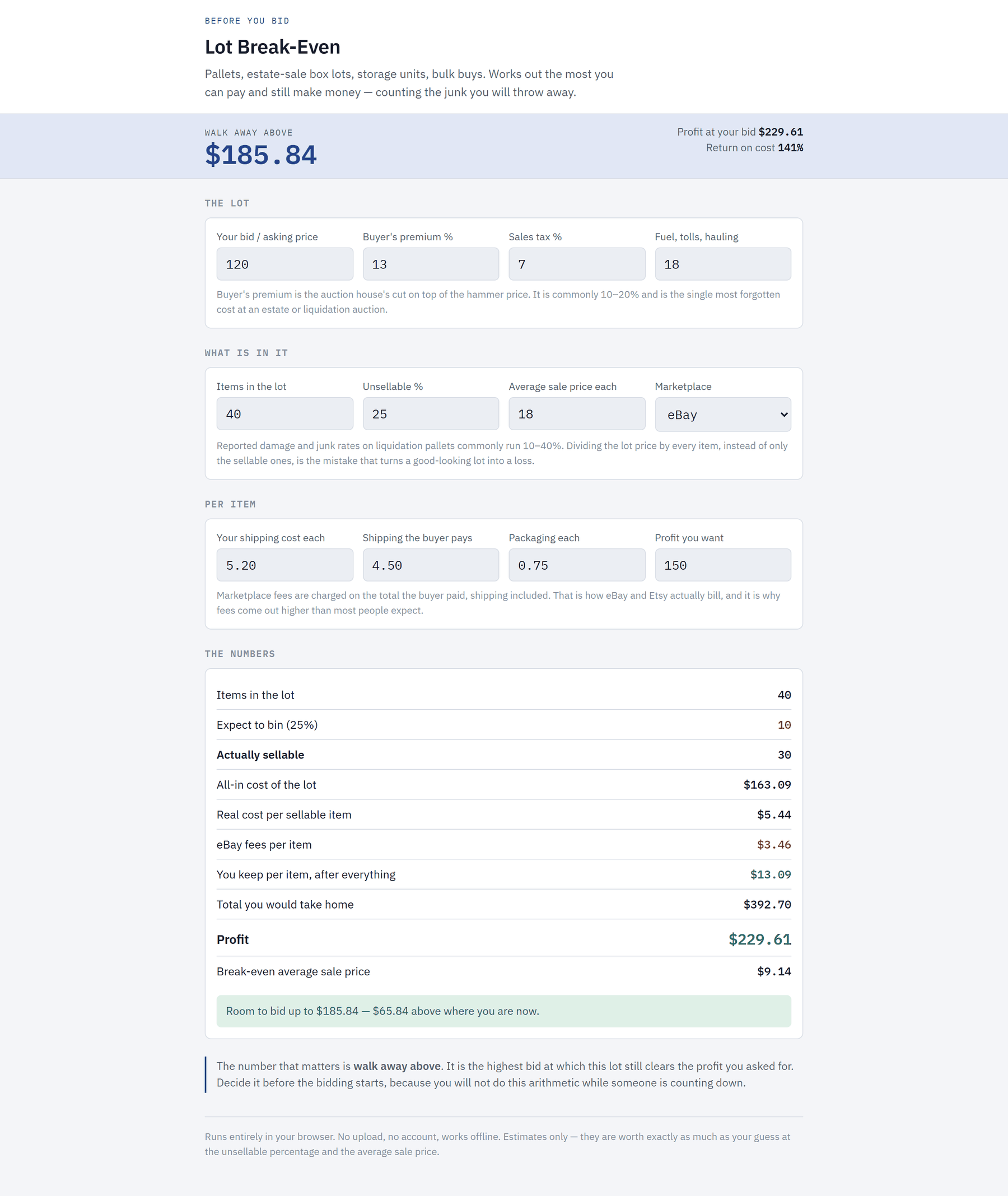Viewport: 1008px width, 1196px height.
Task: Select the All-in cost value $163.09
Action: [x=767, y=785]
